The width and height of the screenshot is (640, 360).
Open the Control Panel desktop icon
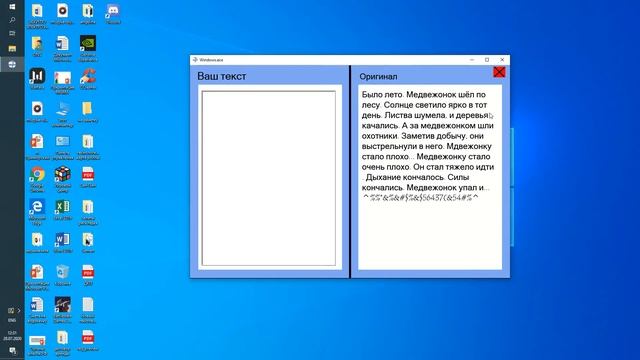tap(62, 147)
